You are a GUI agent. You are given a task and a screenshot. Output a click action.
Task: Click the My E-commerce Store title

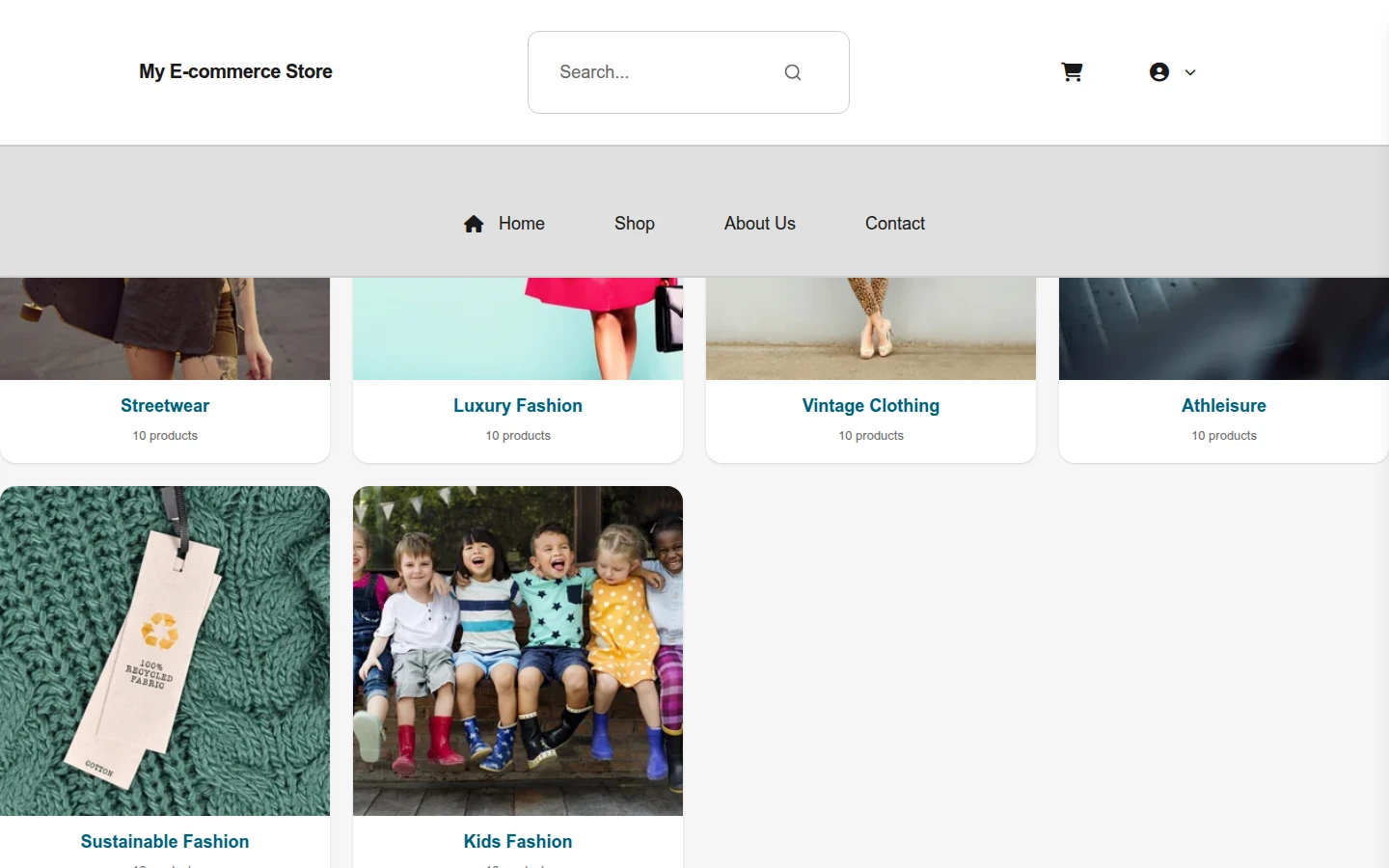tap(235, 71)
